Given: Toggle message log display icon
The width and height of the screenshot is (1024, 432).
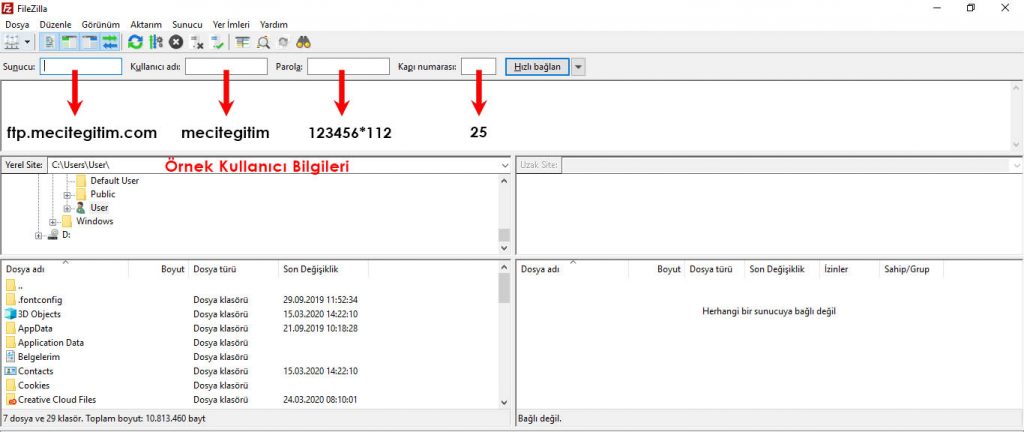Looking at the screenshot, I should (x=49, y=42).
